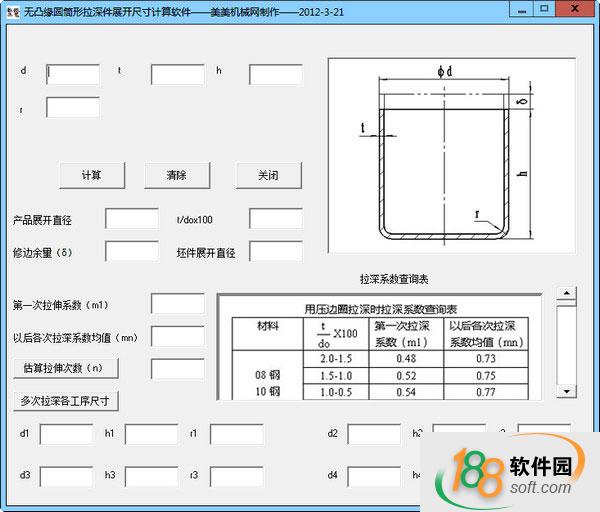Click the r1 input field
600x512 pixels.
click(237, 434)
